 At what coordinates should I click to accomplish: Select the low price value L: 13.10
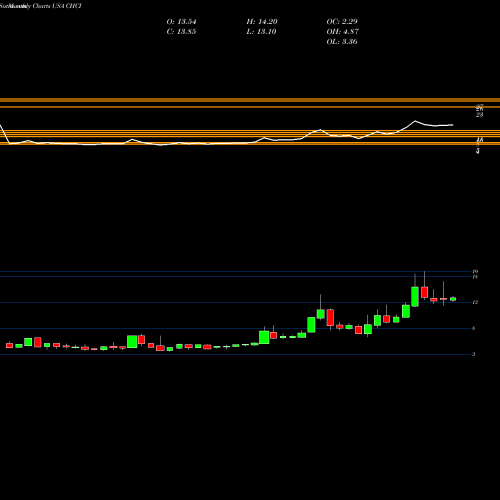(x=261, y=32)
